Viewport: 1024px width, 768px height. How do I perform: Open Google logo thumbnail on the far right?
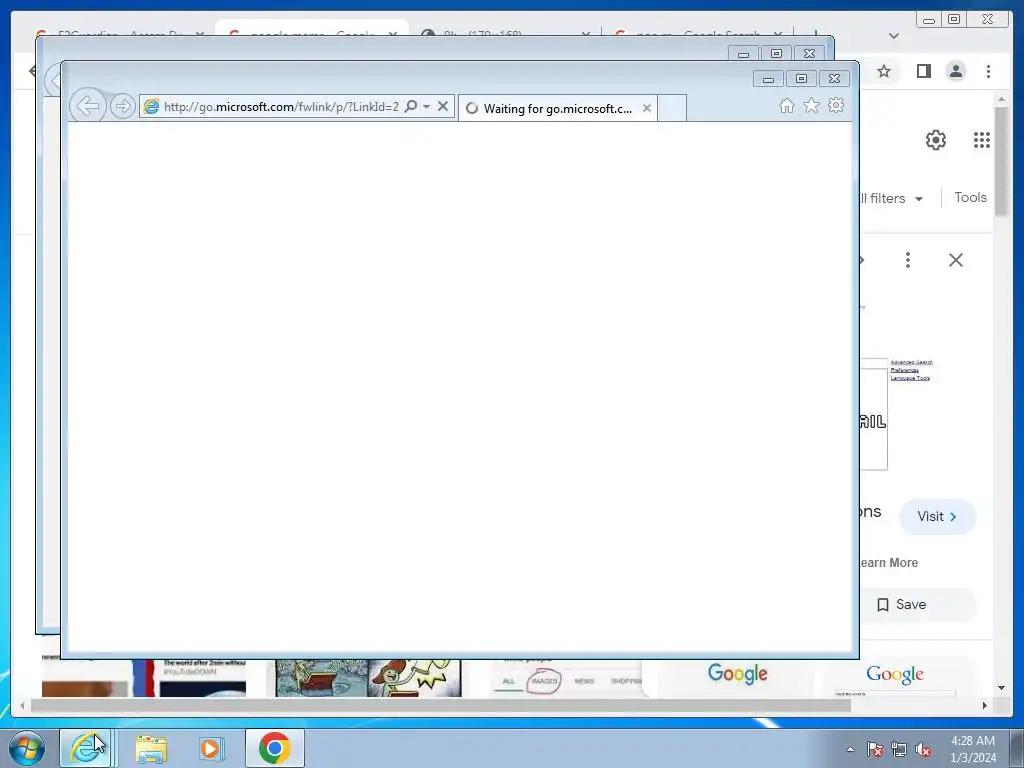895,675
